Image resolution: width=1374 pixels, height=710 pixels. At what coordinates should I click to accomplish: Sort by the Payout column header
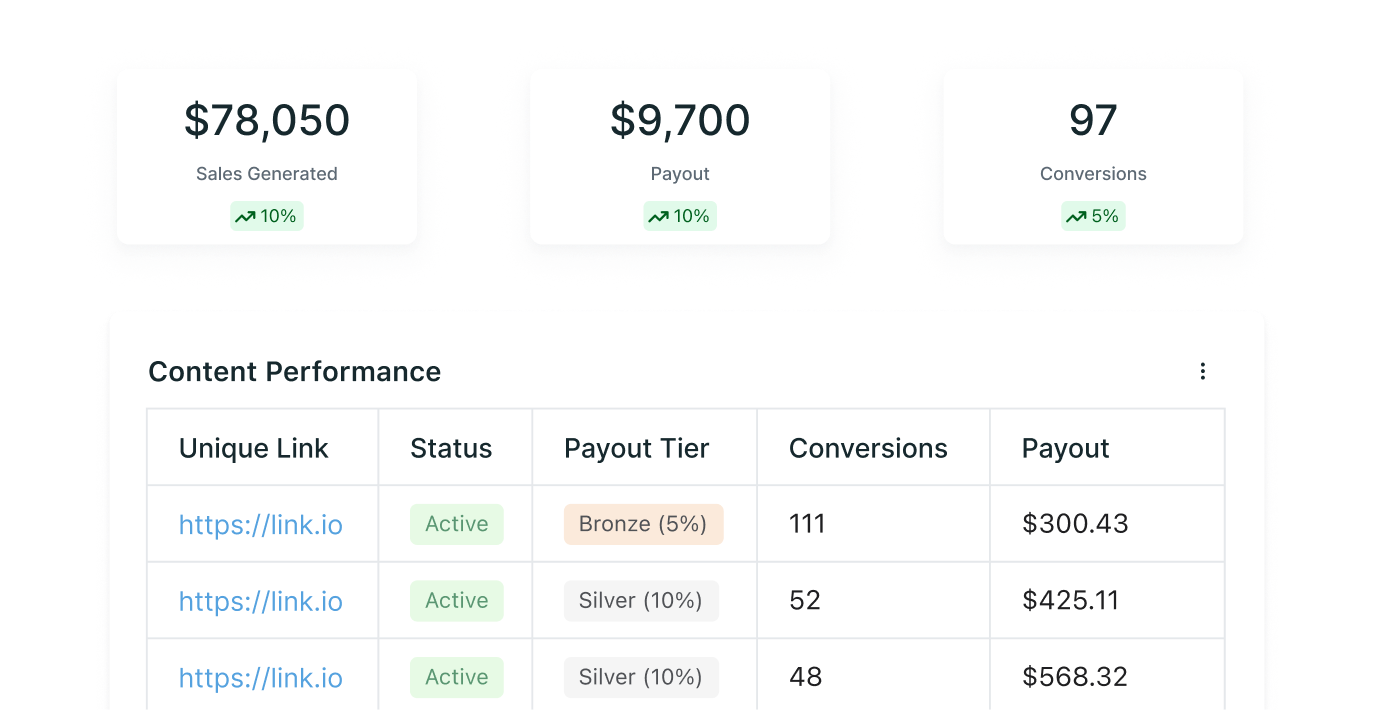click(1065, 449)
